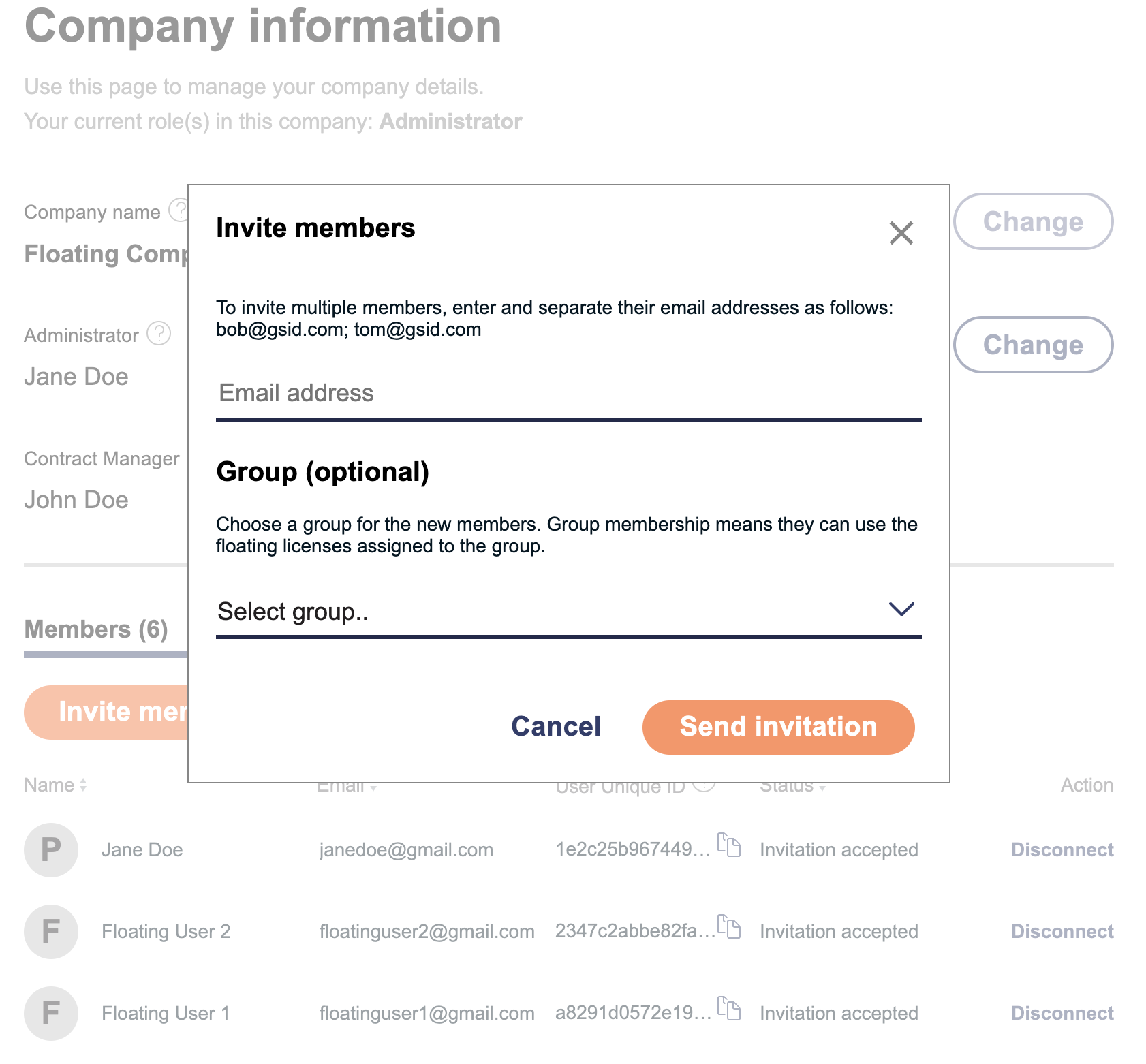This screenshot has height=1064, width=1146.
Task: Disconnect Floating User 1
Action: coord(1062,1013)
